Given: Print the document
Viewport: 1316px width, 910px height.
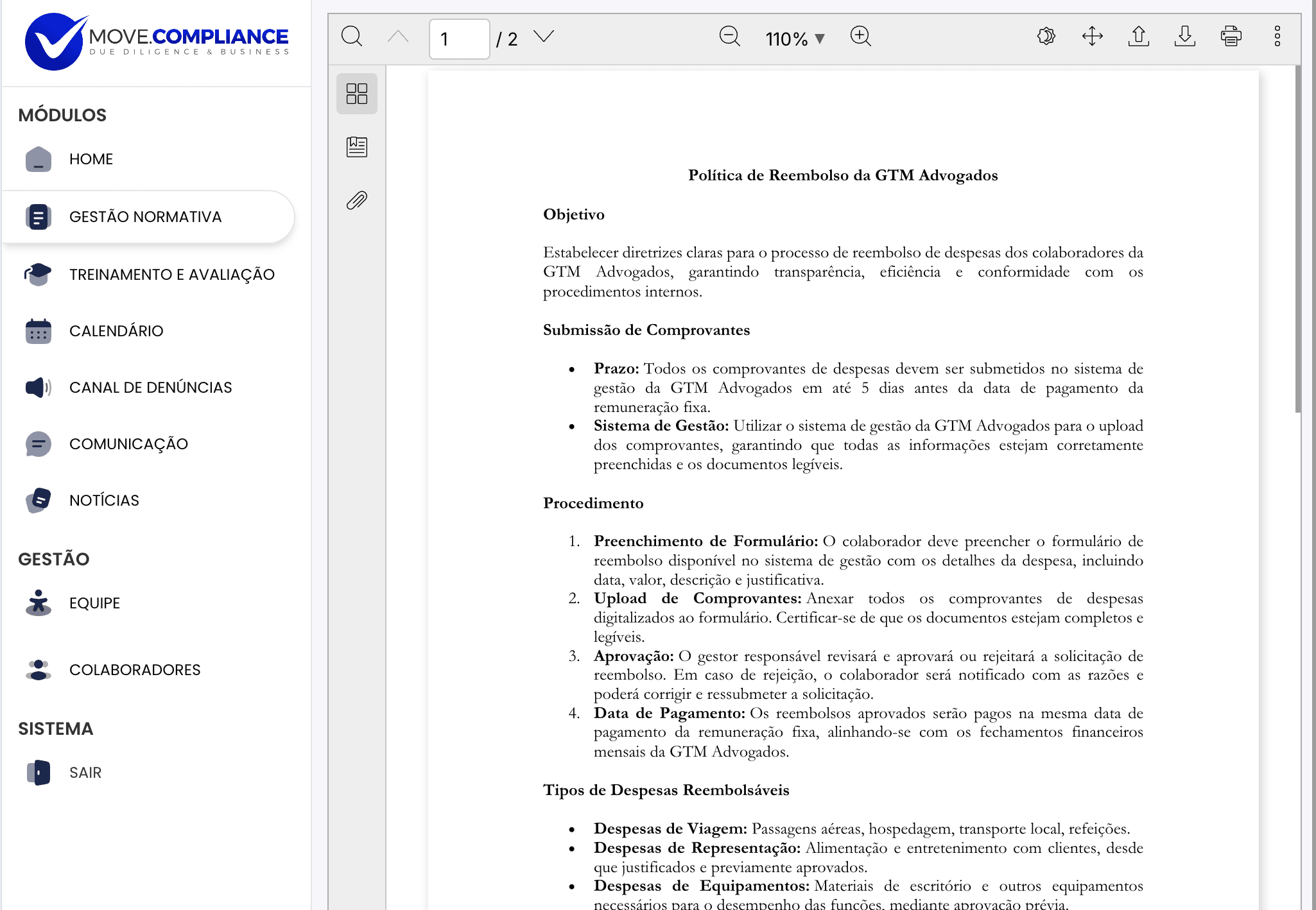Looking at the screenshot, I should pyautogui.click(x=1231, y=37).
